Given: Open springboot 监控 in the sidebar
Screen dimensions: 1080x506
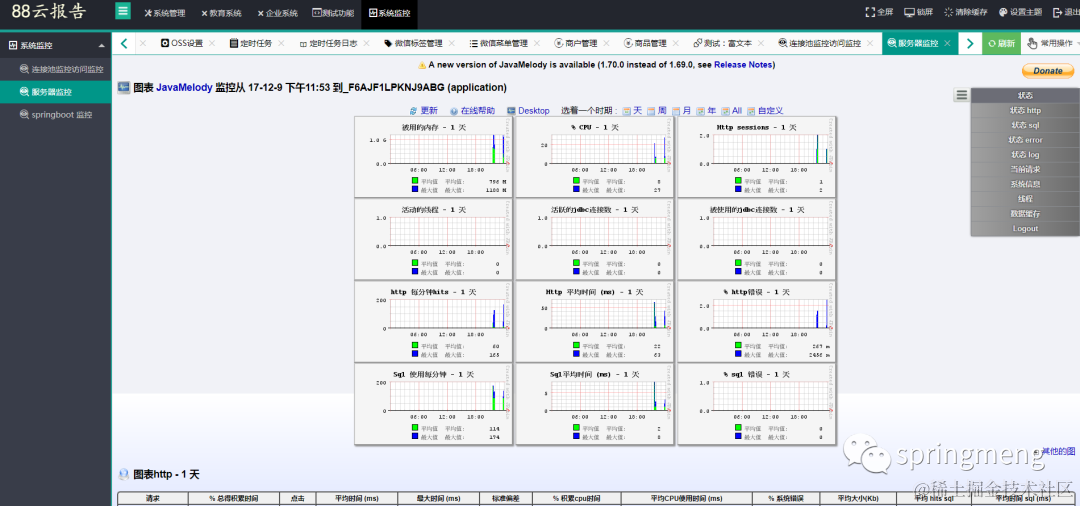Looking at the screenshot, I should [x=55, y=115].
